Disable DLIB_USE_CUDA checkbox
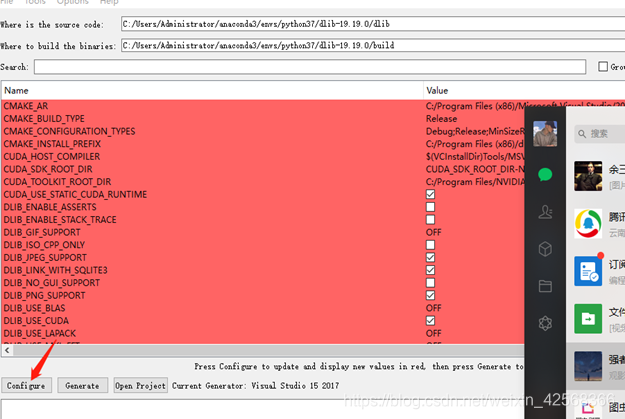The image size is (625, 419). coord(430,321)
